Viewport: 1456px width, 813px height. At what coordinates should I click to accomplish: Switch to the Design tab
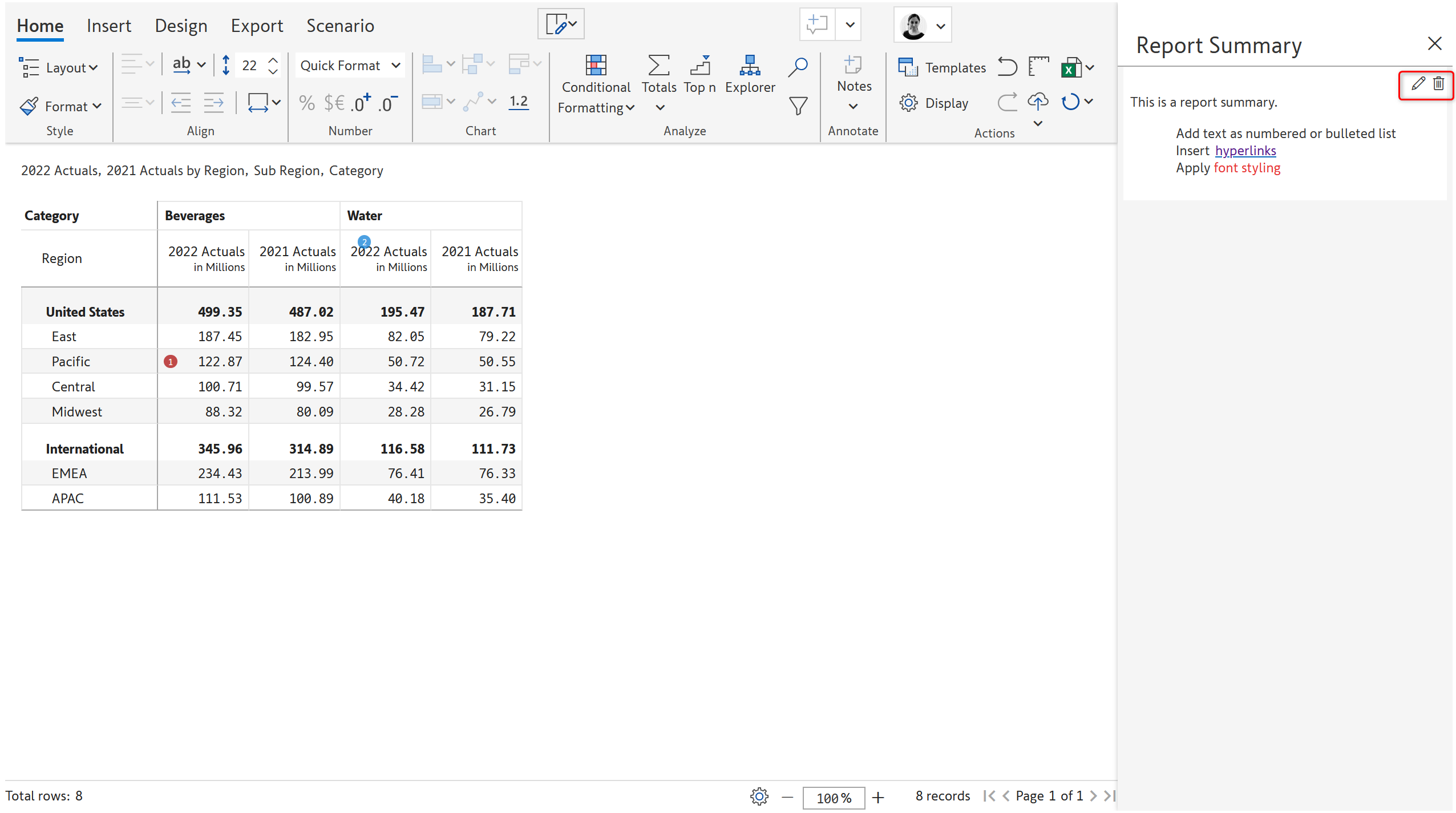click(x=181, y=26)
